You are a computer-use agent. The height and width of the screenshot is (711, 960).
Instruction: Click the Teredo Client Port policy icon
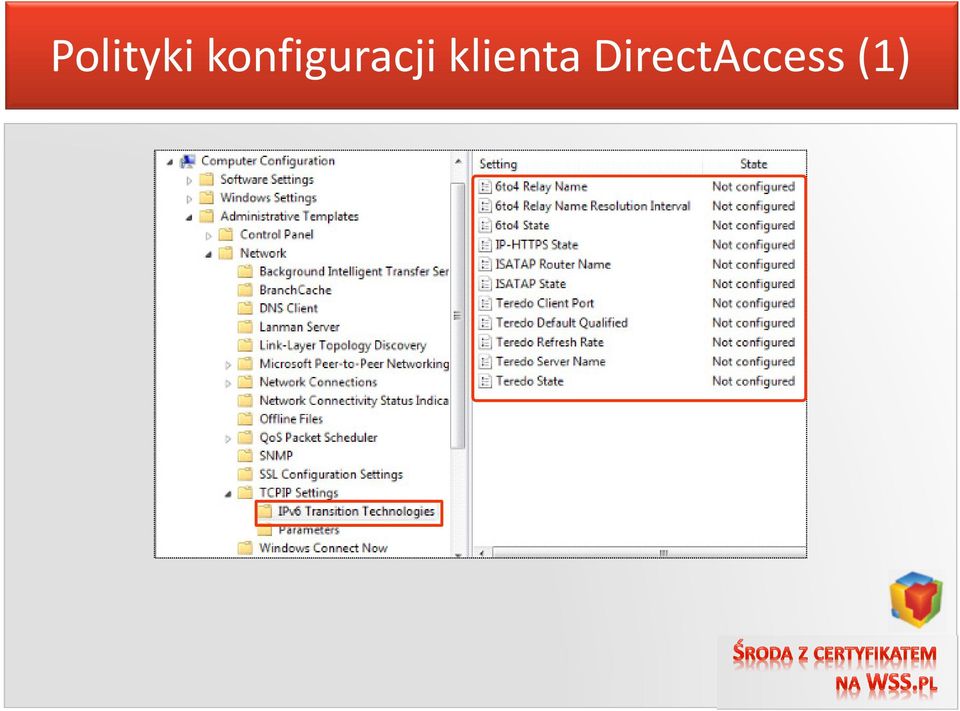pos(485,303)
